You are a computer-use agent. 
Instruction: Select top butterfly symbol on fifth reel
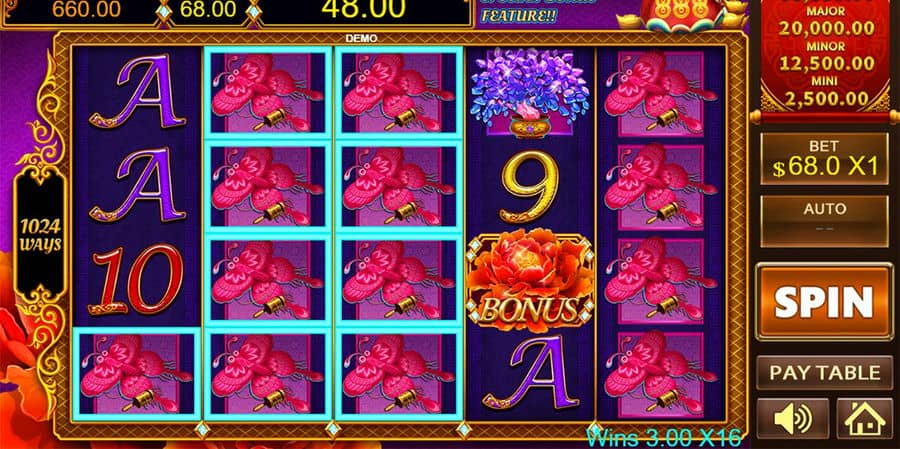click(x=661, y=92)
